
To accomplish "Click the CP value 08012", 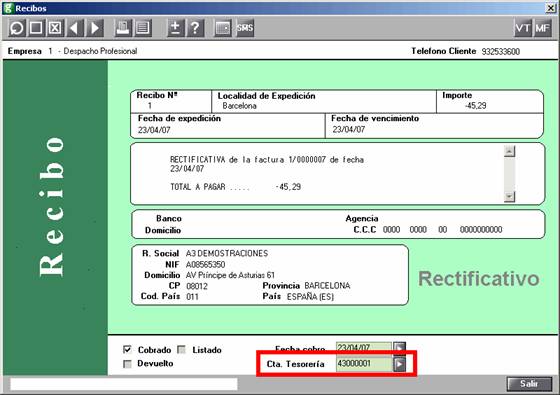I will pyautogui.click(x=197, y=286).
